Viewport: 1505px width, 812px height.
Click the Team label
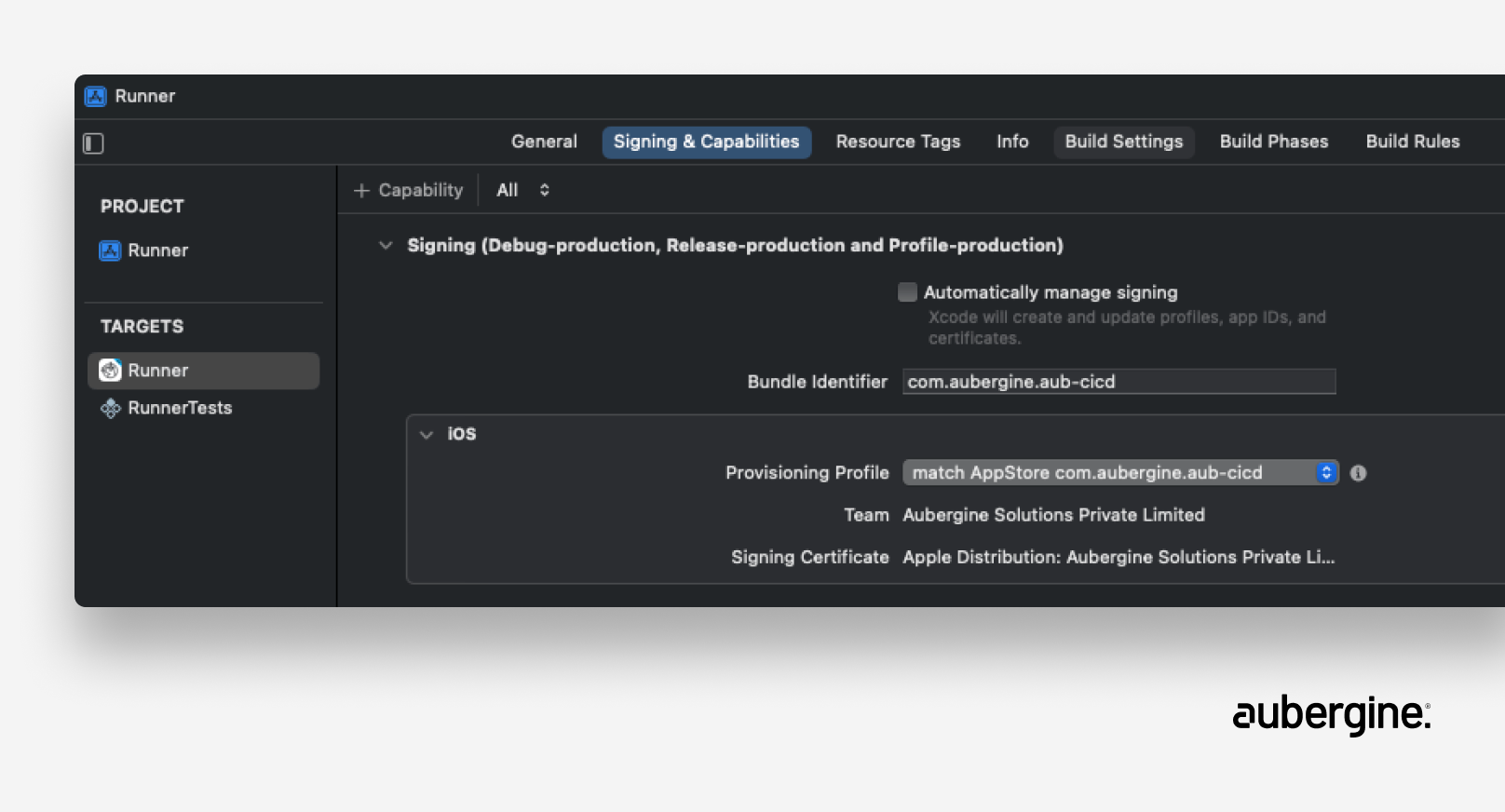pyautogui.click(x=866, y=515)
